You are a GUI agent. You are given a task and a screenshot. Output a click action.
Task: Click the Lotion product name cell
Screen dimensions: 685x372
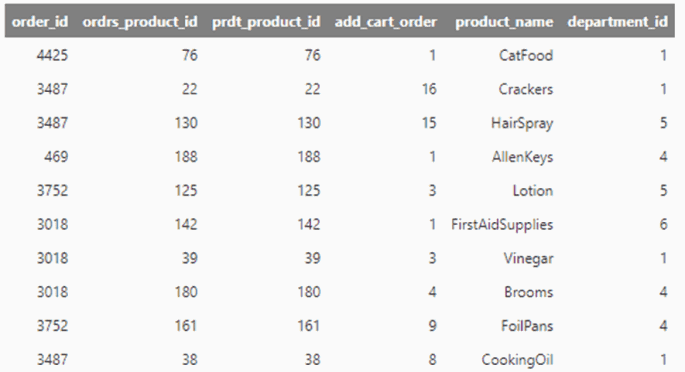coord(533,191)
